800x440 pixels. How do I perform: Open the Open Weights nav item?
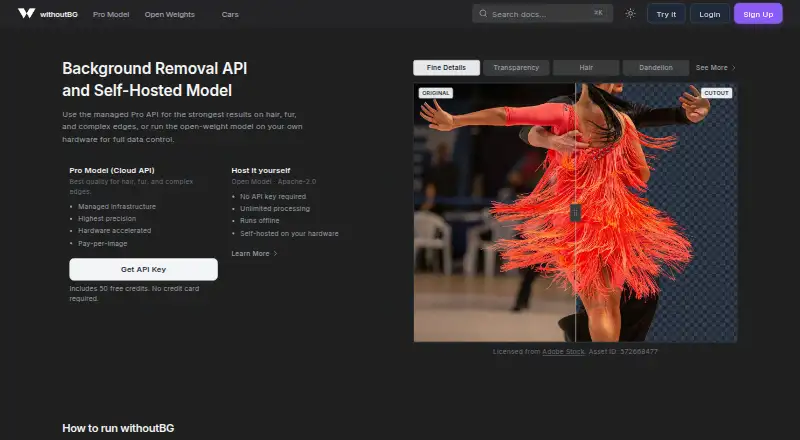(169, 14)
